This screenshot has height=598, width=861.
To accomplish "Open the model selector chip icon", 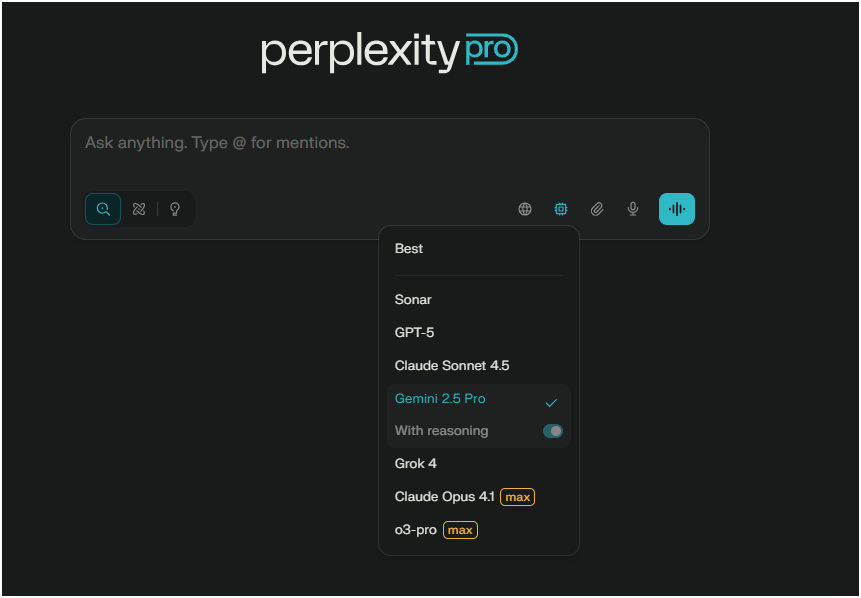I will point(560,209).
